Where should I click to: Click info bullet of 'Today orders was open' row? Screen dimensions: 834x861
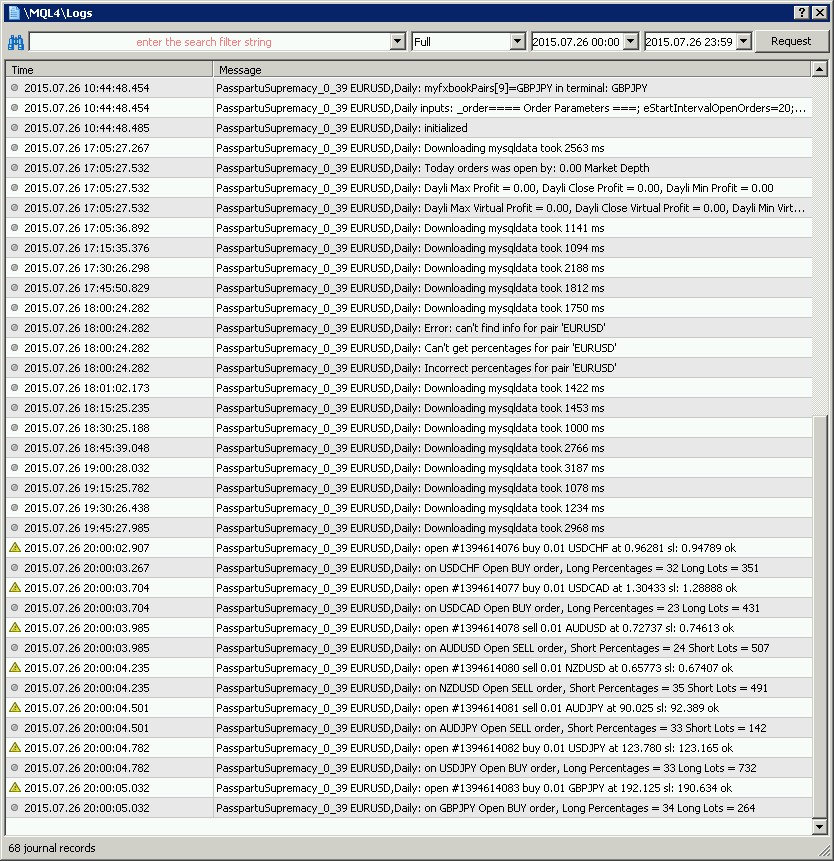pyautogui.click(x=15, y=167)
